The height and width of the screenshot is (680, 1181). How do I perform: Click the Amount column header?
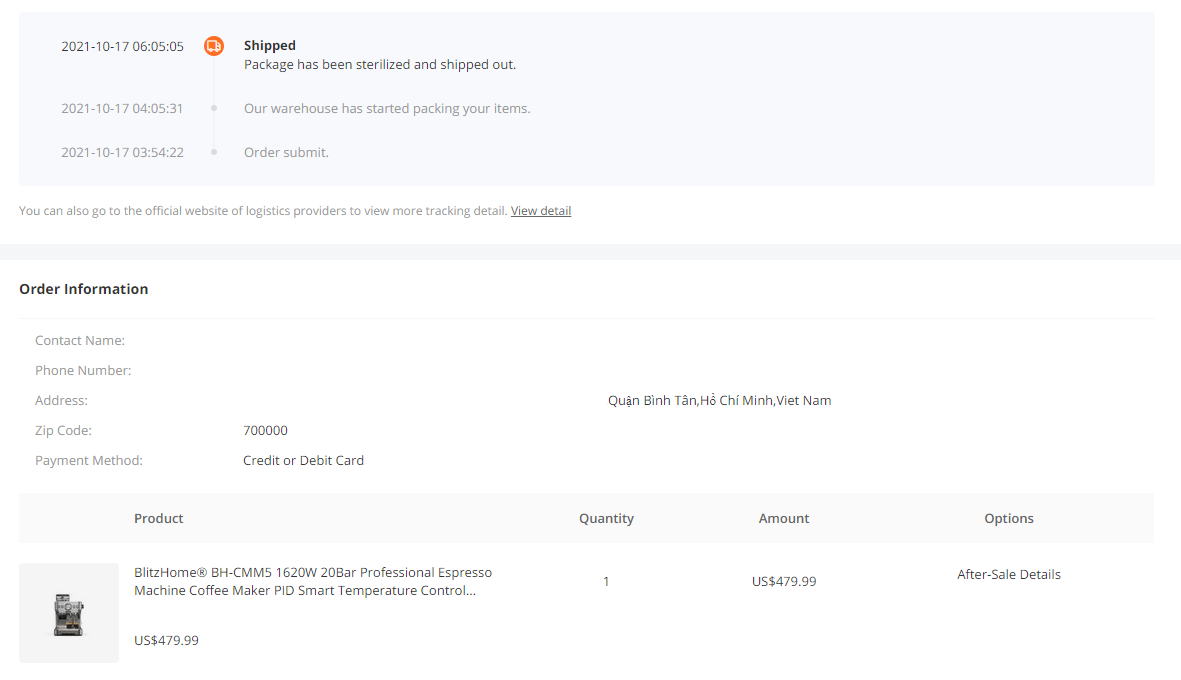click(x=783, y=519)
